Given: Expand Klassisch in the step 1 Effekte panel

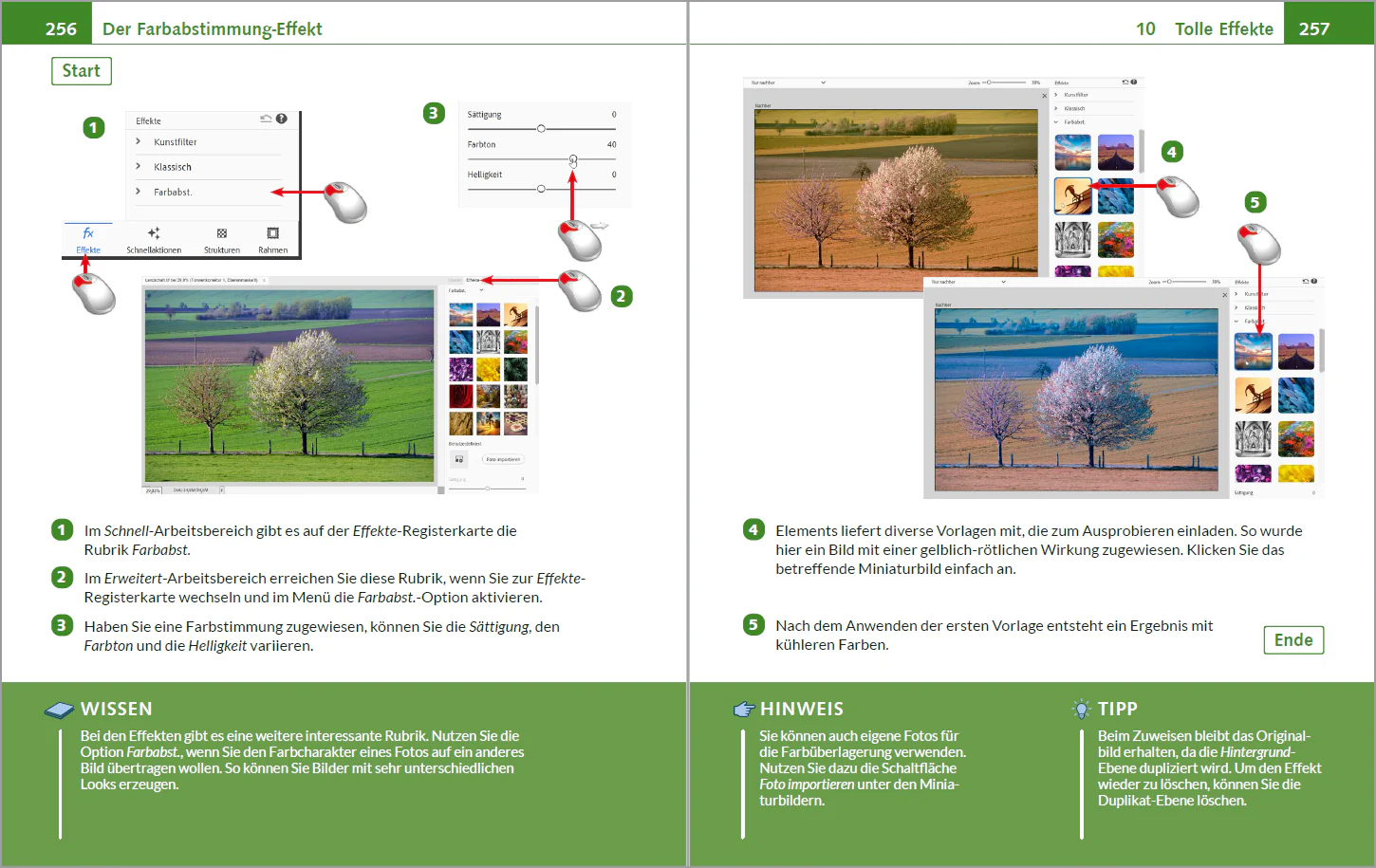Looking at the screenshot, I should point(208,167).
